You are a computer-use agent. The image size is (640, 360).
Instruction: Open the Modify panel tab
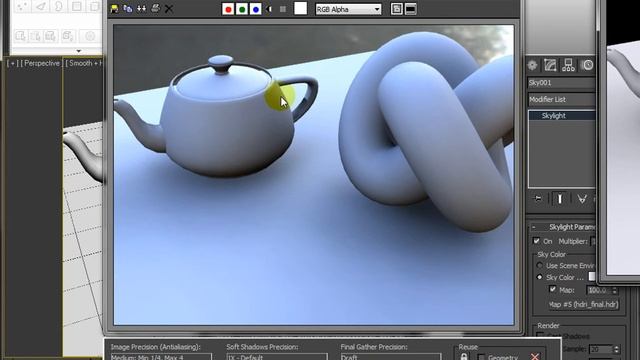coord(550,65)
